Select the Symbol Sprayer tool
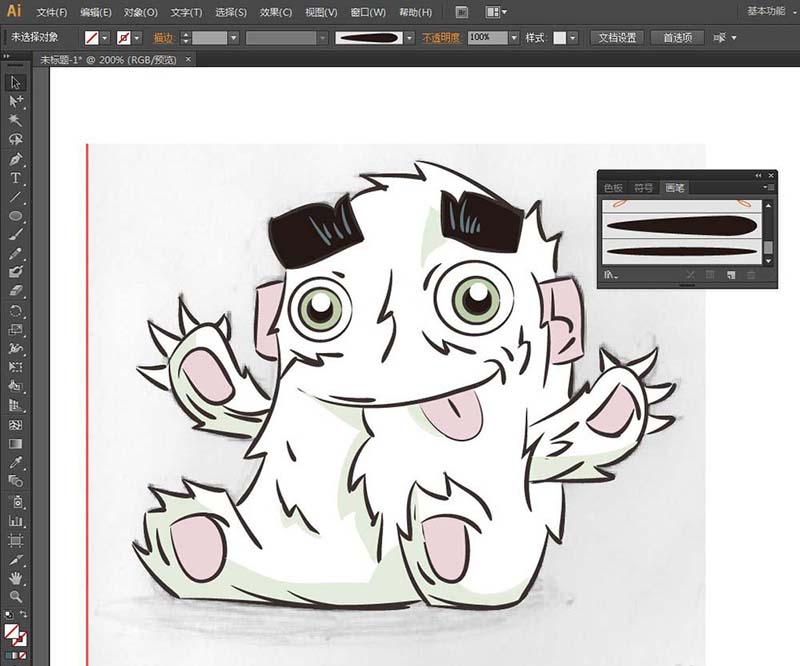 15,502
